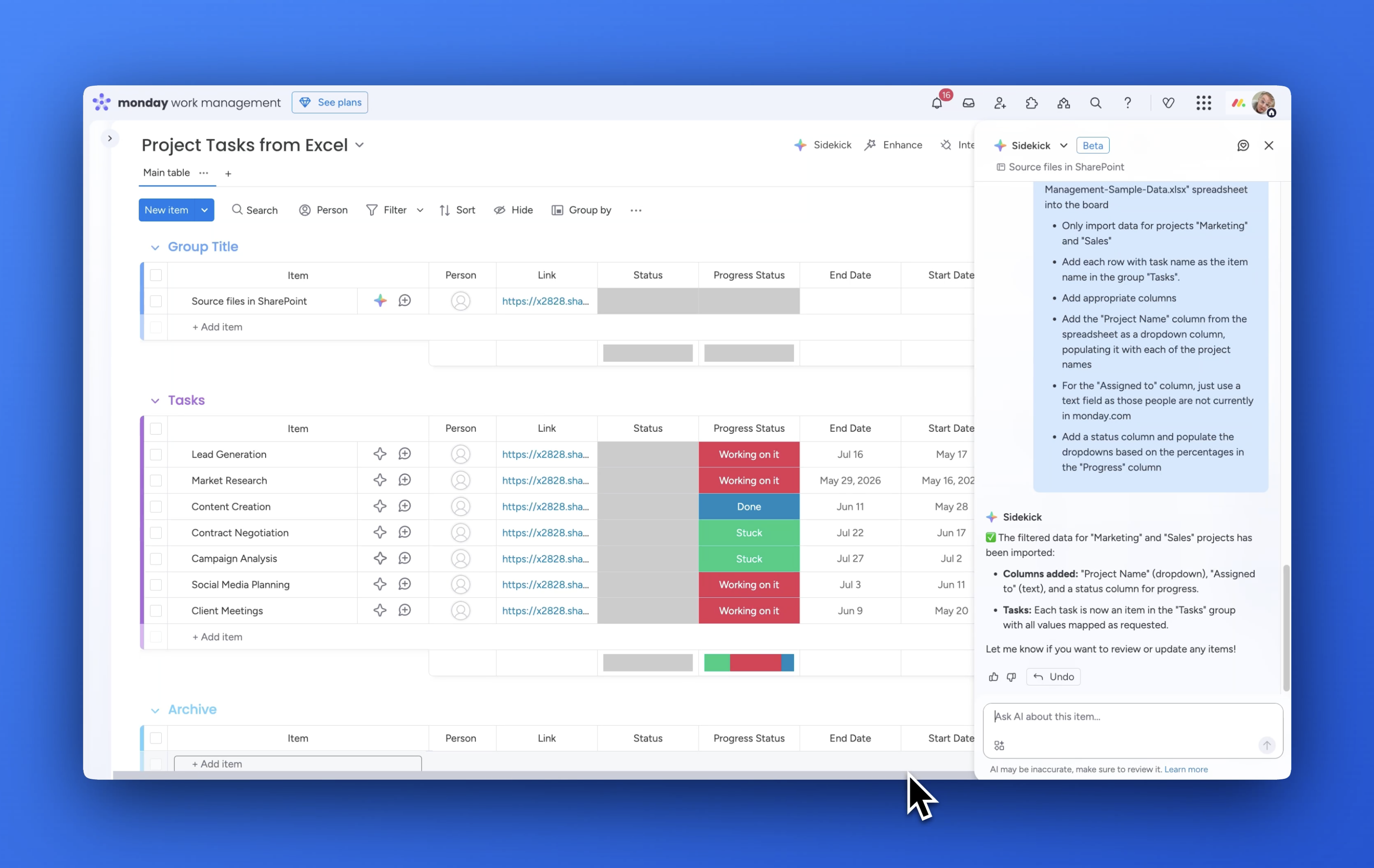Screen dimensions: 1374x868
Task: Check the Market Research row checkbox
Action: (156, 481)
